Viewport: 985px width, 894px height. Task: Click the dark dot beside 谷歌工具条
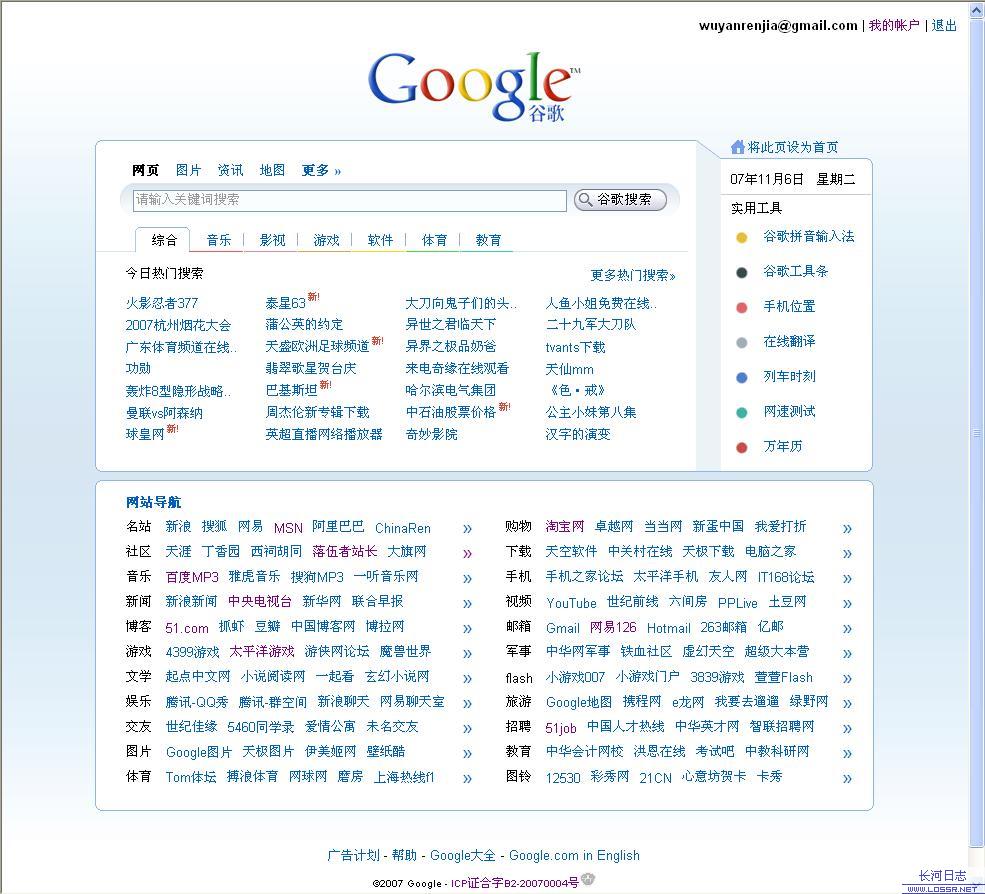[x=741, y=273]
